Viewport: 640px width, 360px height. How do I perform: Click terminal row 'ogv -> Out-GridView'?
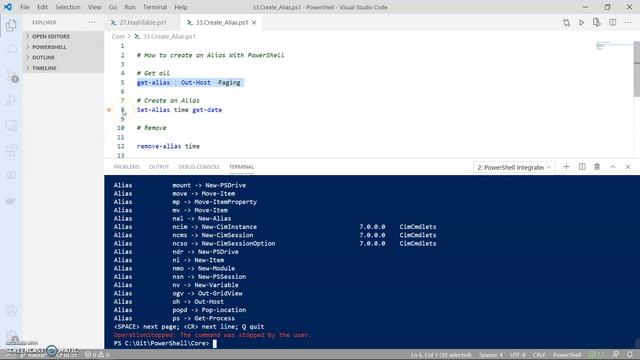point(207,293)
